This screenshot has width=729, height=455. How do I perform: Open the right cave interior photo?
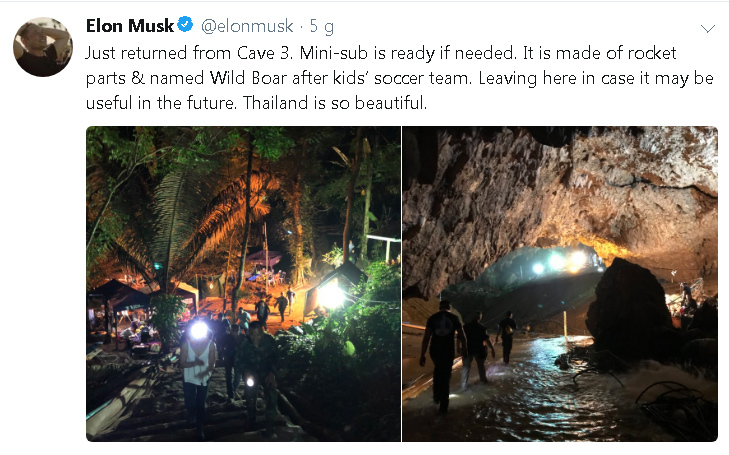point(560,283)
